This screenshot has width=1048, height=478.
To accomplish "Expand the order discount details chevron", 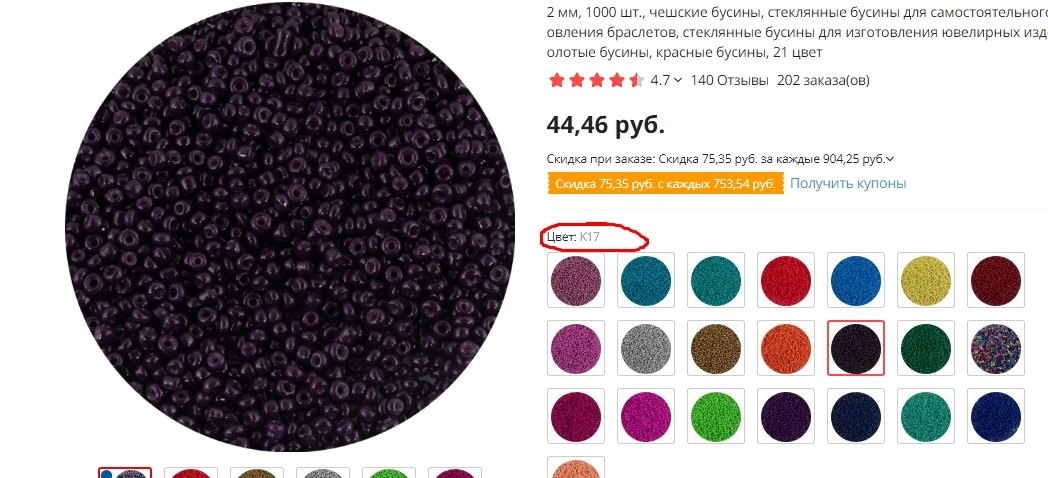I will click(890, 159).
